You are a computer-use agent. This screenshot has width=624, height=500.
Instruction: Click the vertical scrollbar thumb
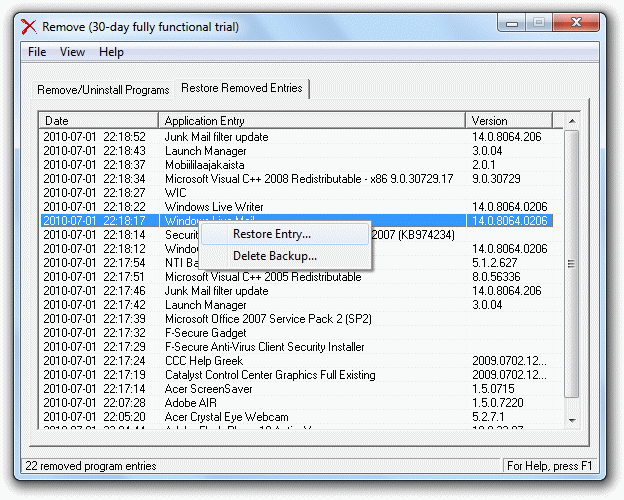(x=571, y=264)
